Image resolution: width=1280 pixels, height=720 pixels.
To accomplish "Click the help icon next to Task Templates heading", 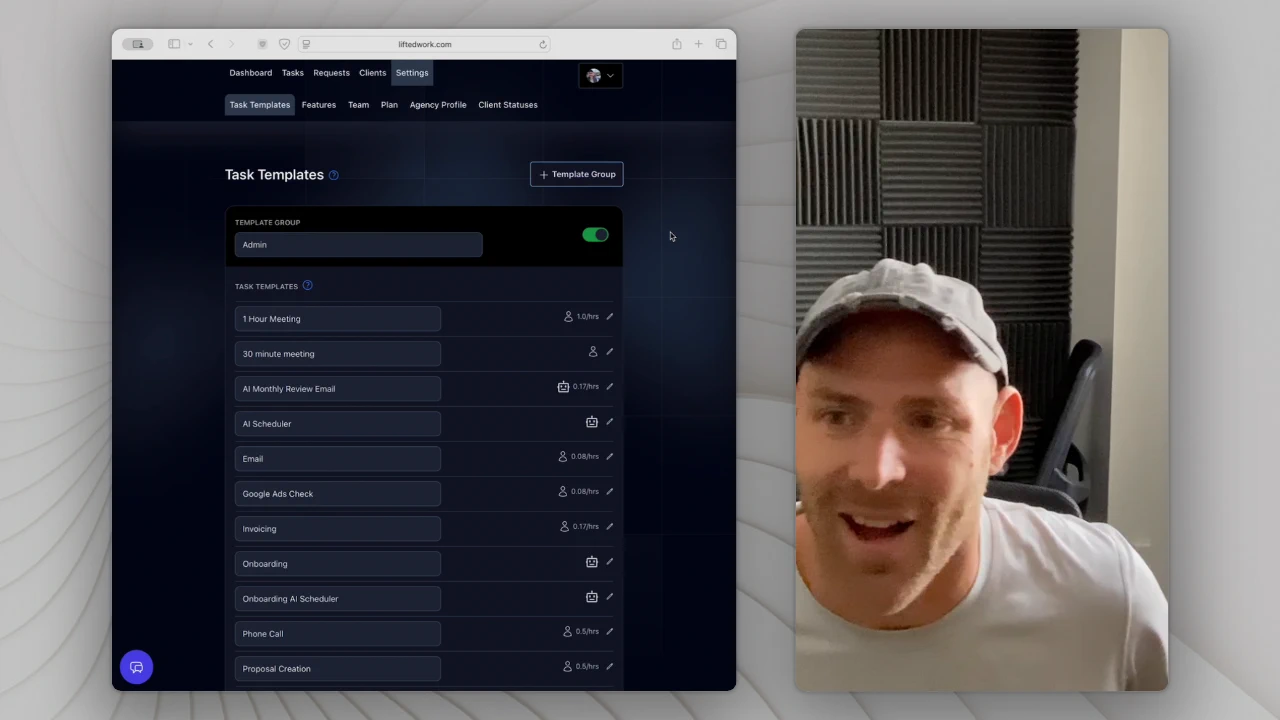I will click(334, 175).
